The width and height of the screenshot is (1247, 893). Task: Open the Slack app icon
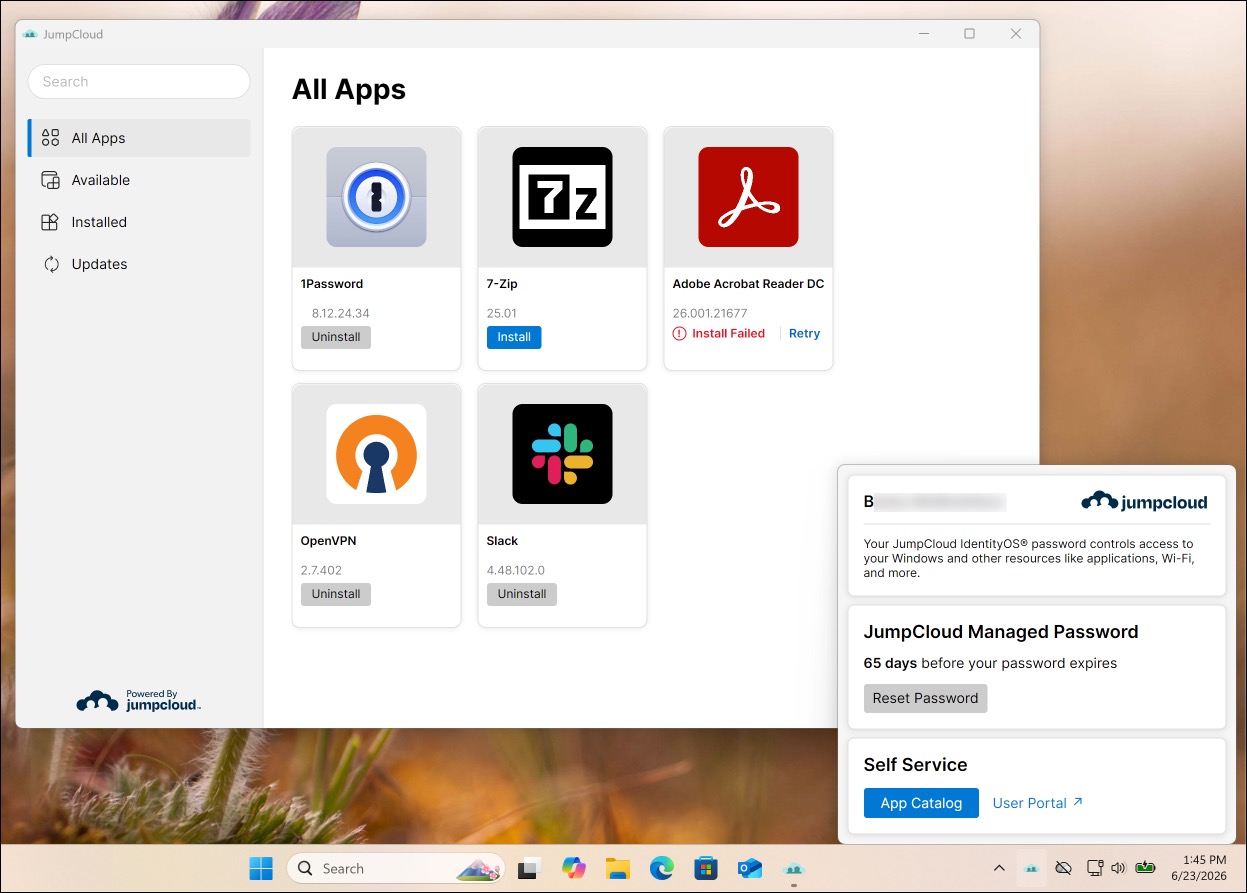click(x=562, y=454)
